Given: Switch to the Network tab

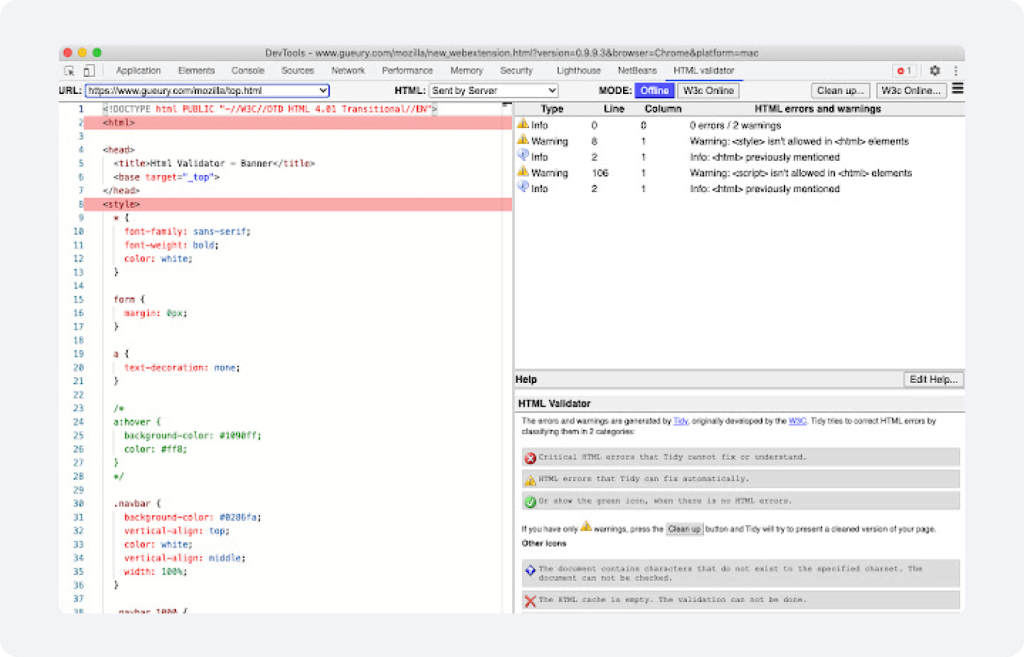Looking at the screenshot, I should point(348,71).
